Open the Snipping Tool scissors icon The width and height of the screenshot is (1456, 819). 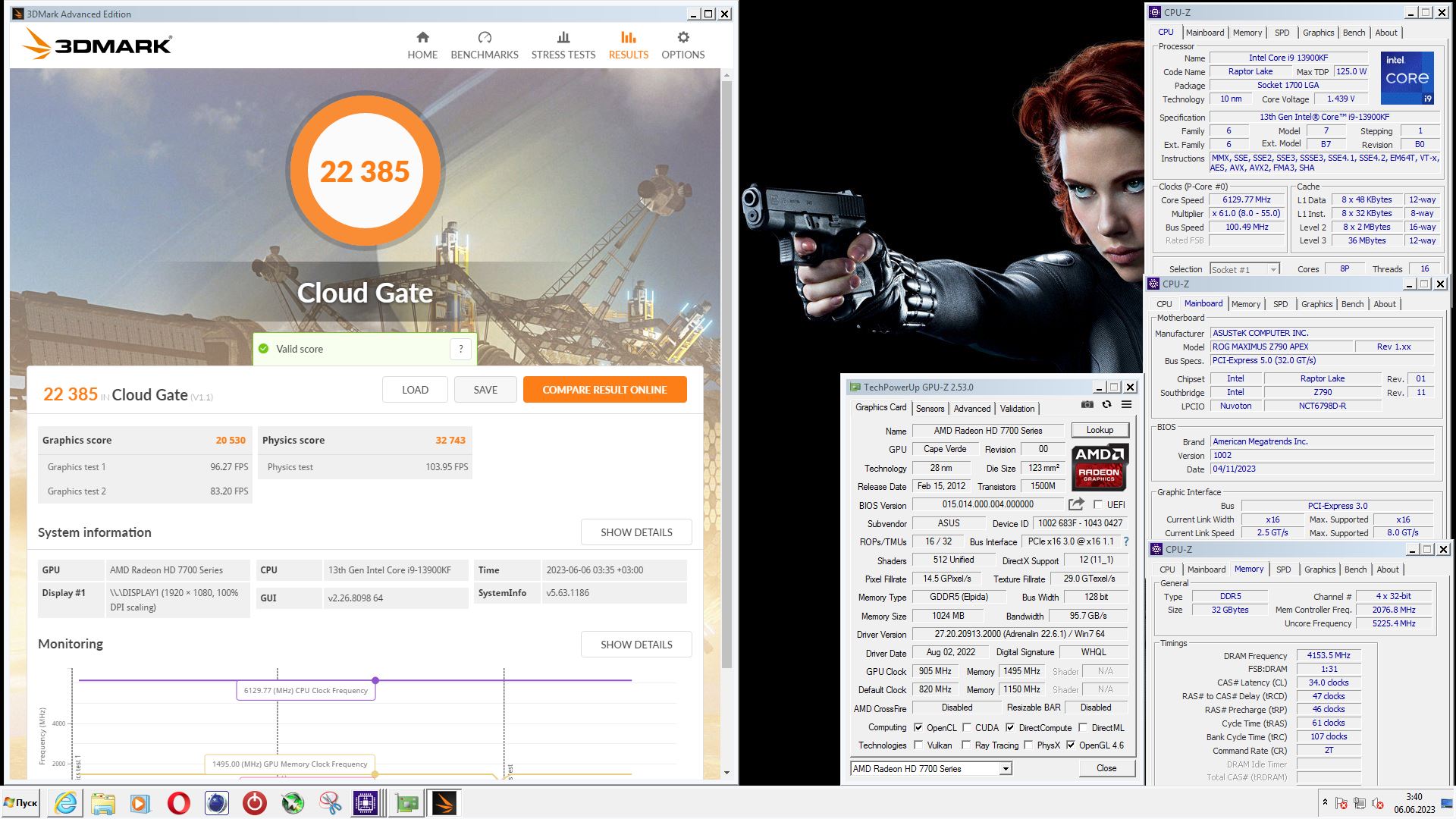(x=330, y=803)
